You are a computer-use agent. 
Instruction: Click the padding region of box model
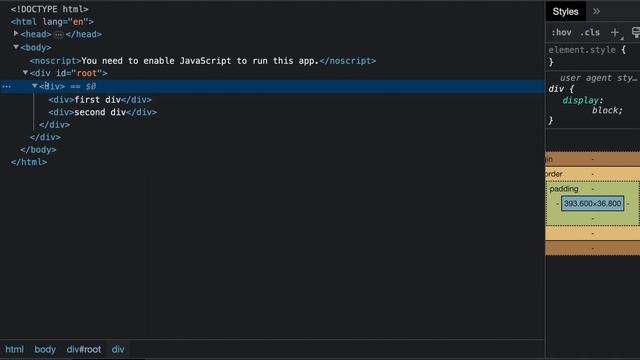pyautogui.click(x=564, y=189)
